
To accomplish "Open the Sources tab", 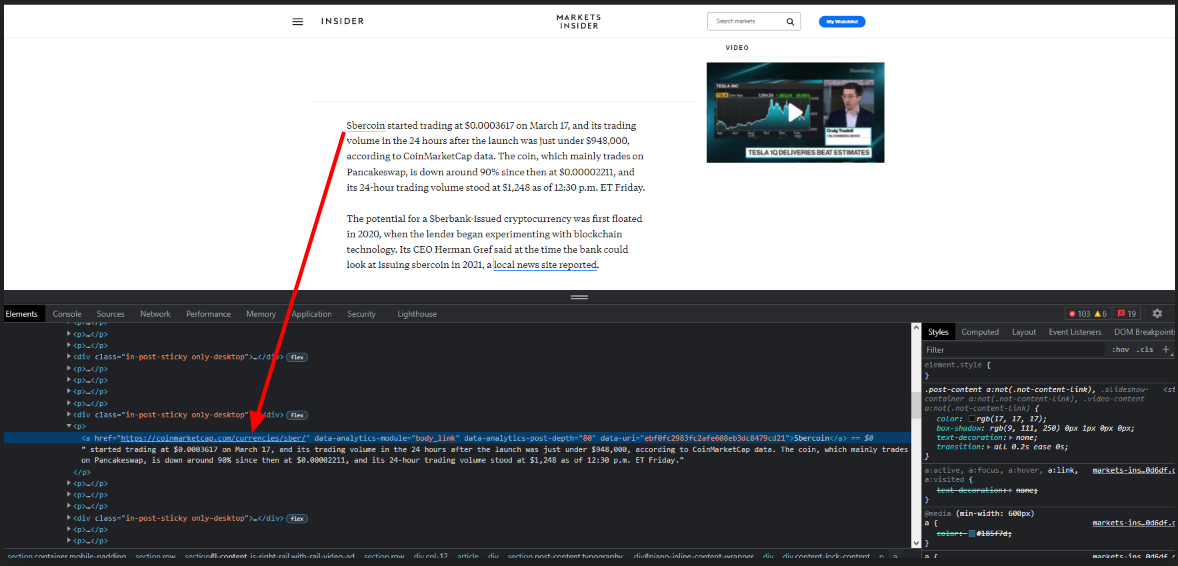I will [110, 313].
